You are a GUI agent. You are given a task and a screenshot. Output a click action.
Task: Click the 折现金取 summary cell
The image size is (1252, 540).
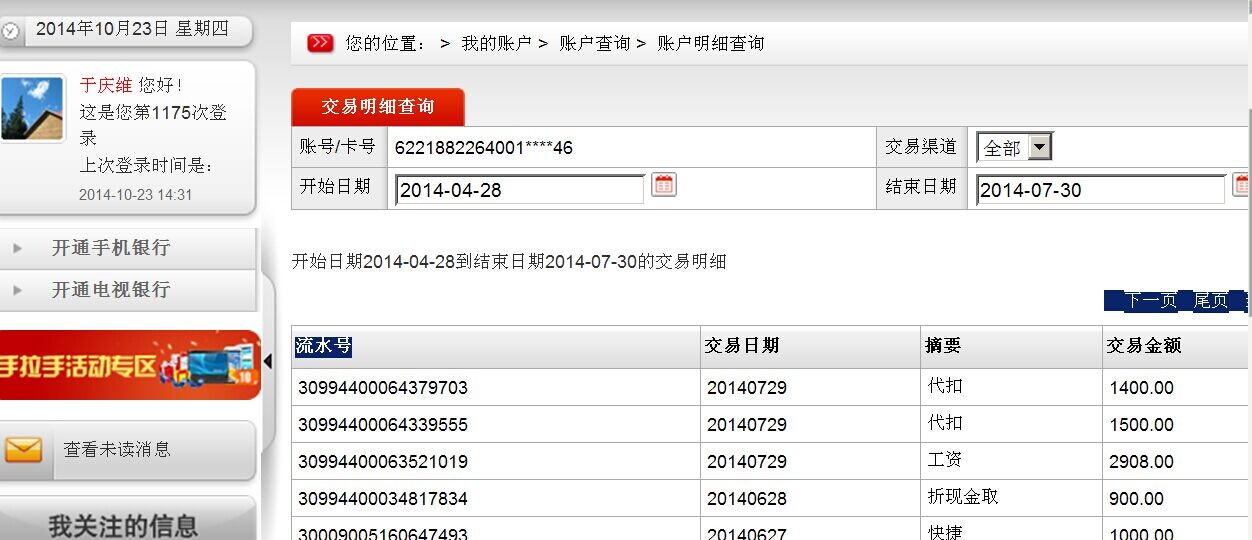(x=963, y=497)
